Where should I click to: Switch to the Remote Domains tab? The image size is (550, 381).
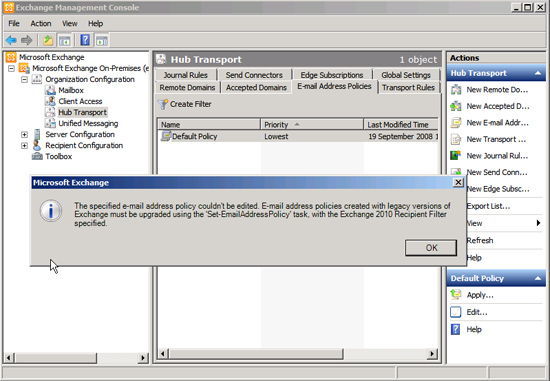click(187, 87)
